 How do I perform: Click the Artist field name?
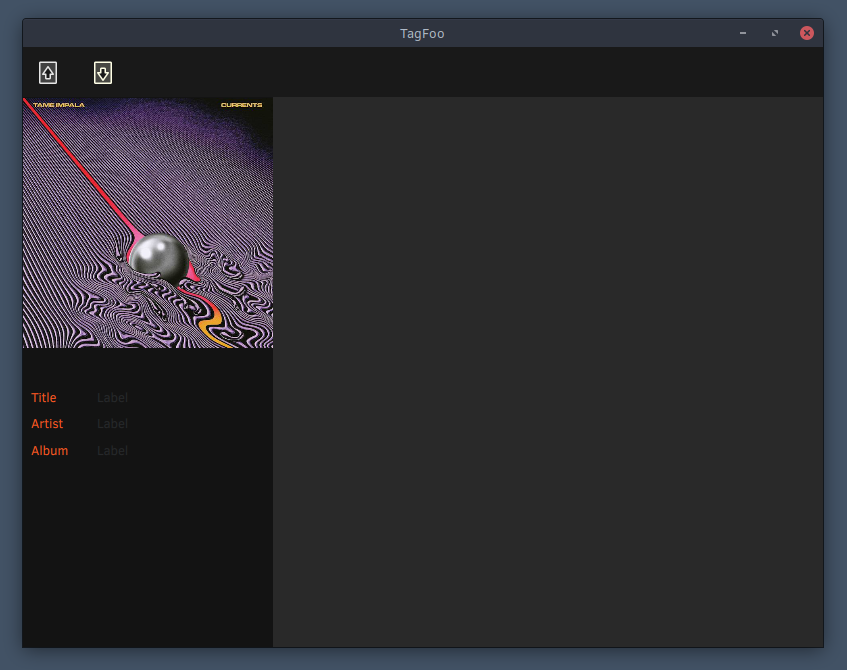[47, 424]
